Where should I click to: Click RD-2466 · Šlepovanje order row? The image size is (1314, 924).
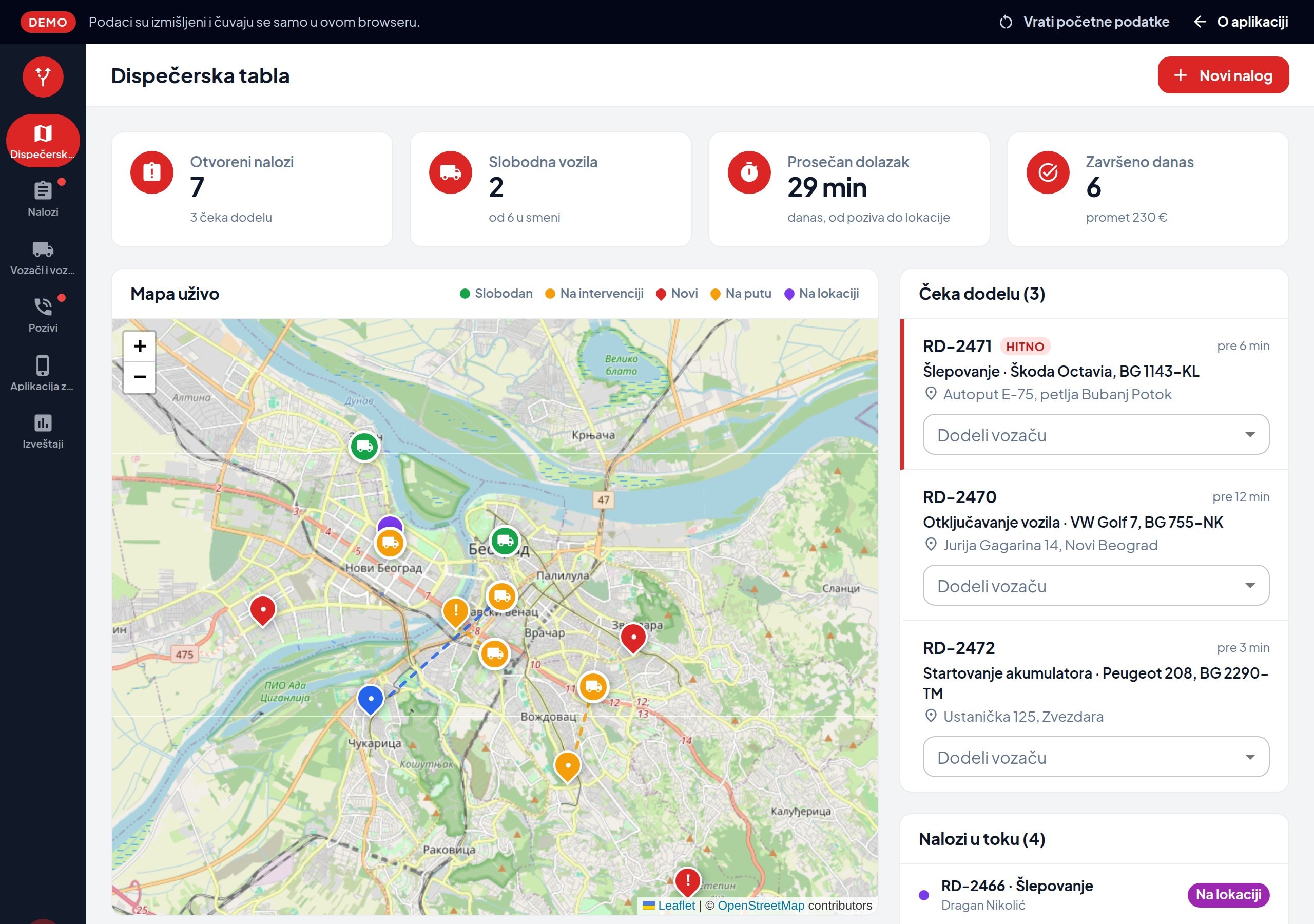tap(1094, 895)
